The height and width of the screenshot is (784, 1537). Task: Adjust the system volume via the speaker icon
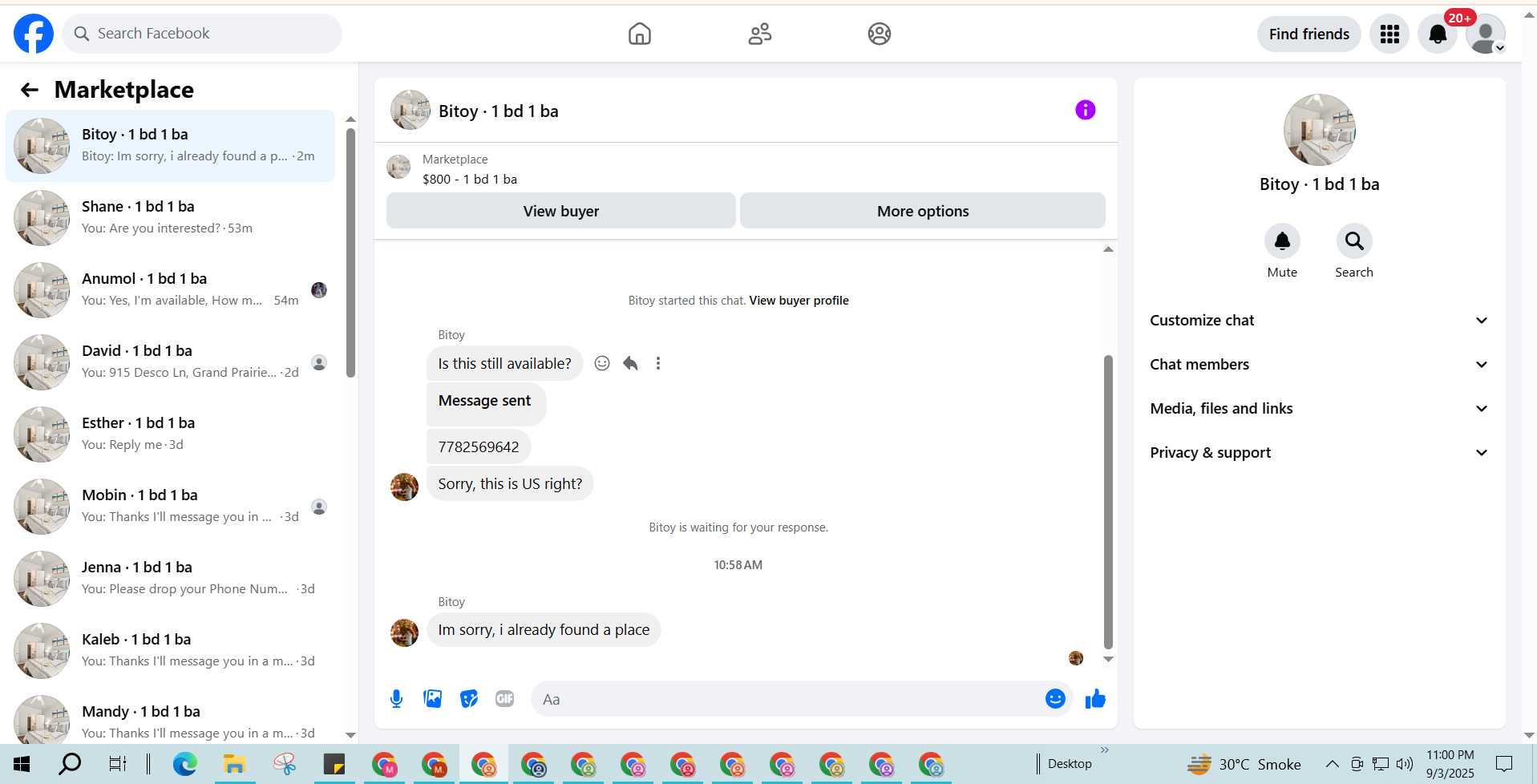point(1404,764)
